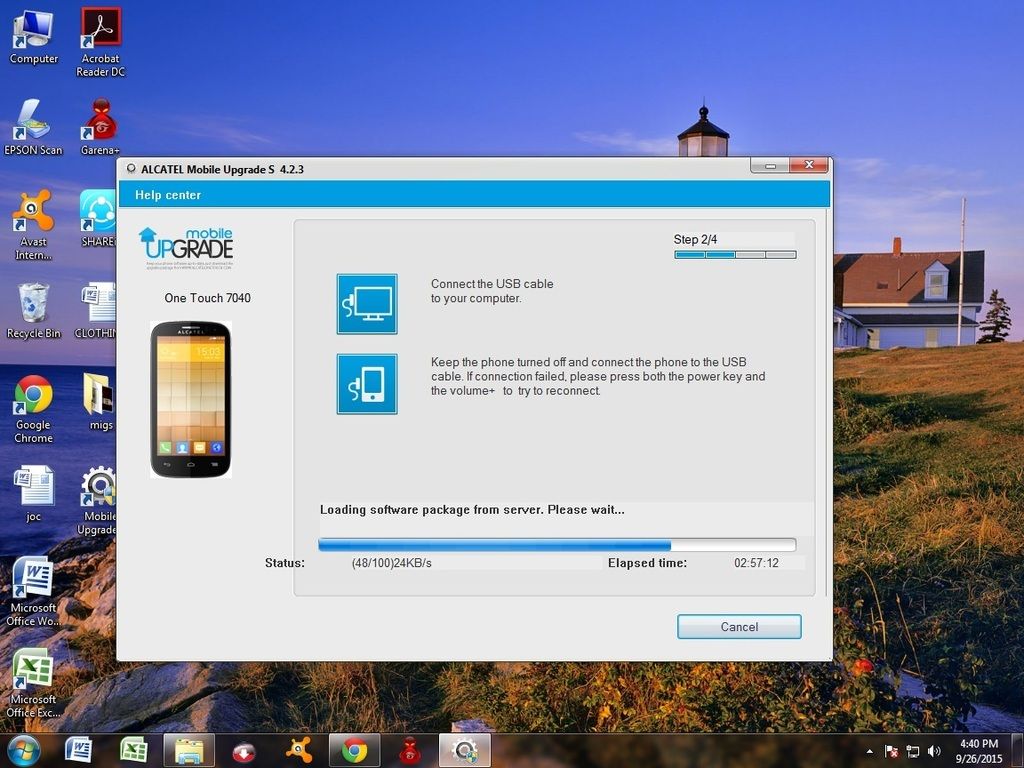
Task: Click the Windows Start button
Action: coord(23,750)
